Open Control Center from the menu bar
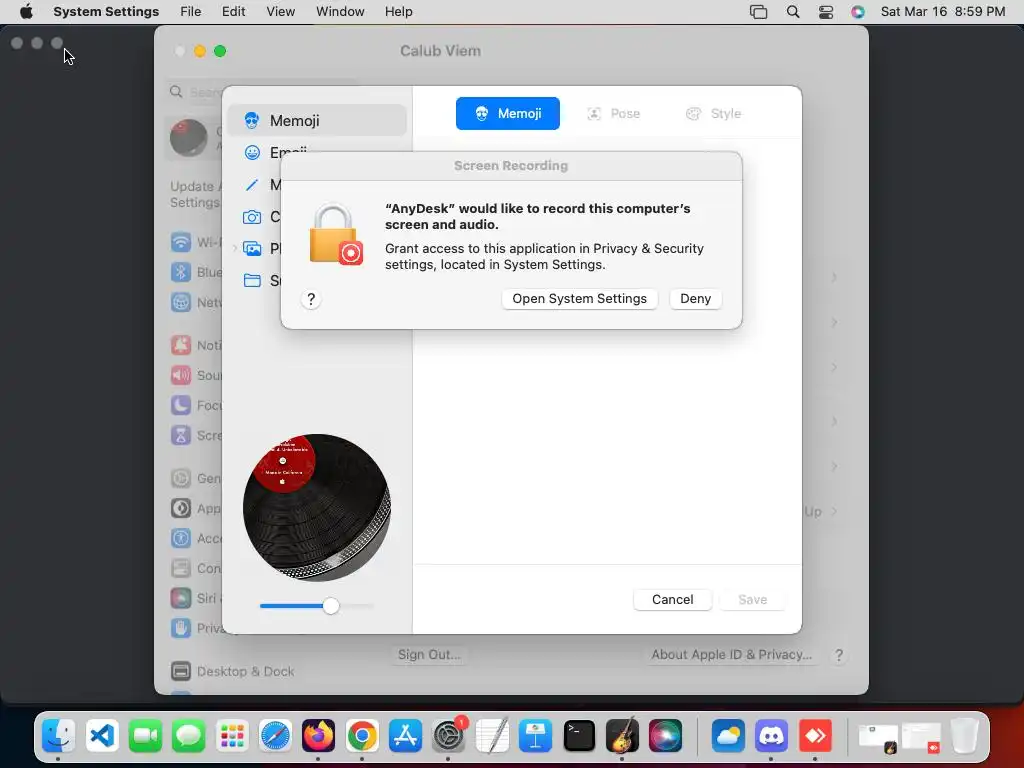 [825, 12]
